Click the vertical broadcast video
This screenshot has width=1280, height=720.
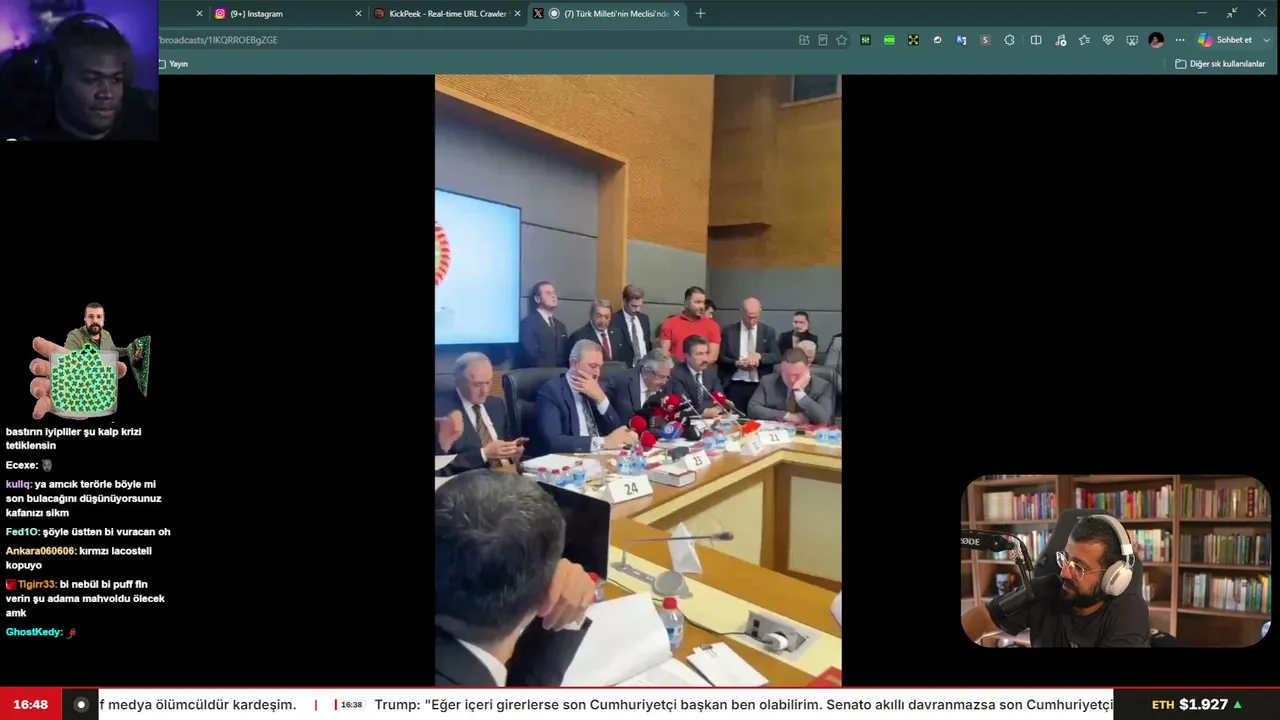(638, 380)
